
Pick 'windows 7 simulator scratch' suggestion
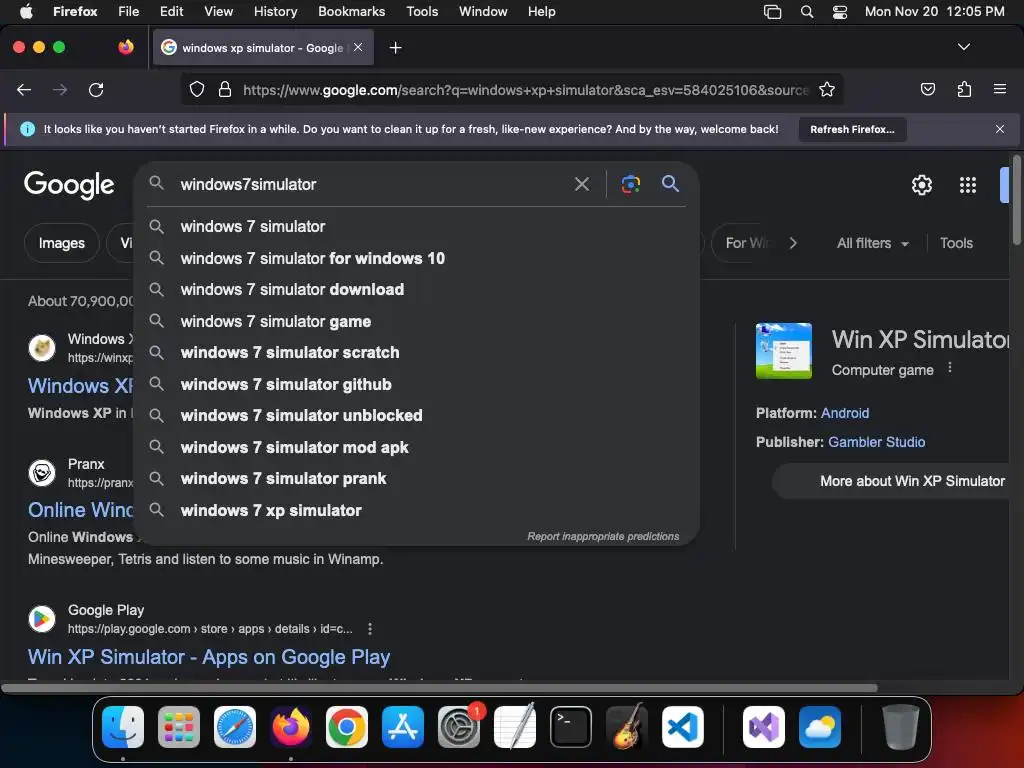(x=416, y=353)
